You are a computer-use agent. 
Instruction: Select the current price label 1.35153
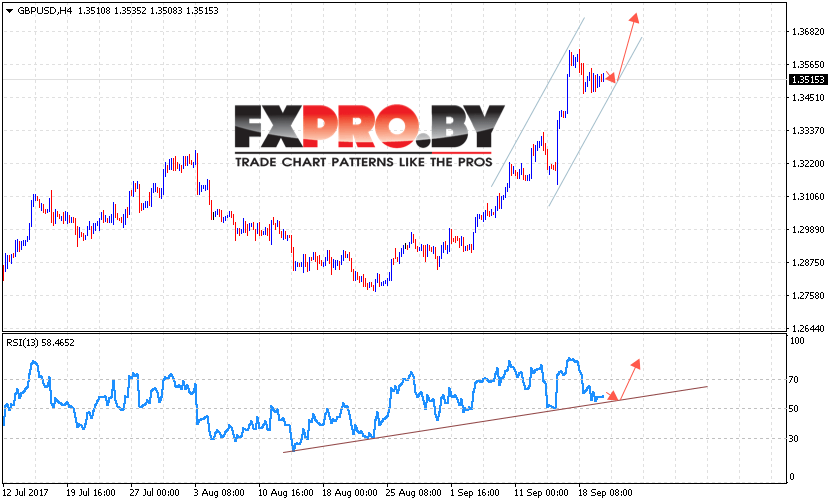pyautogui.click(x=807, y=80)
